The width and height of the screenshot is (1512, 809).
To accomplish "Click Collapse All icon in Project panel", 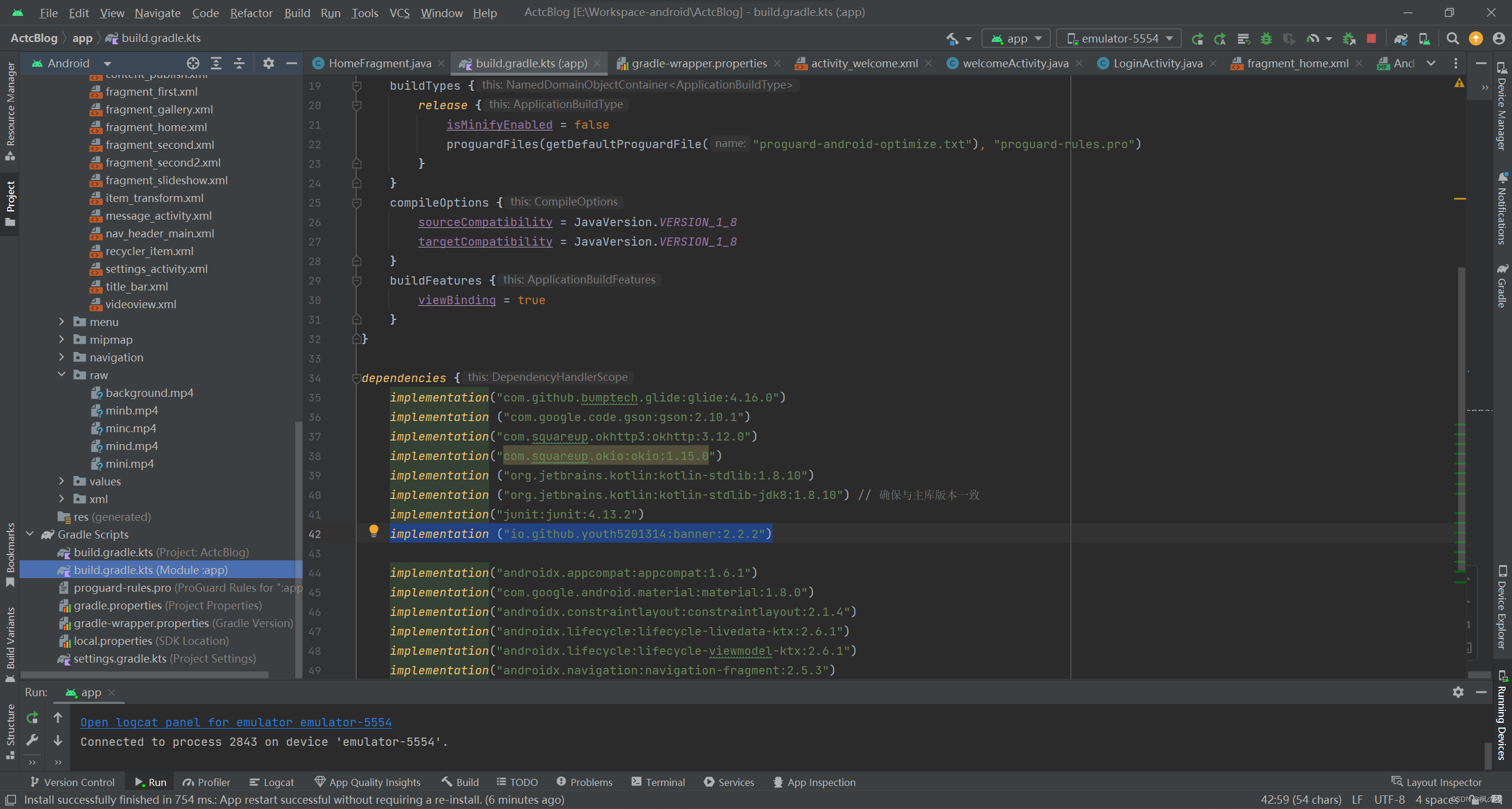I will 239,63.
